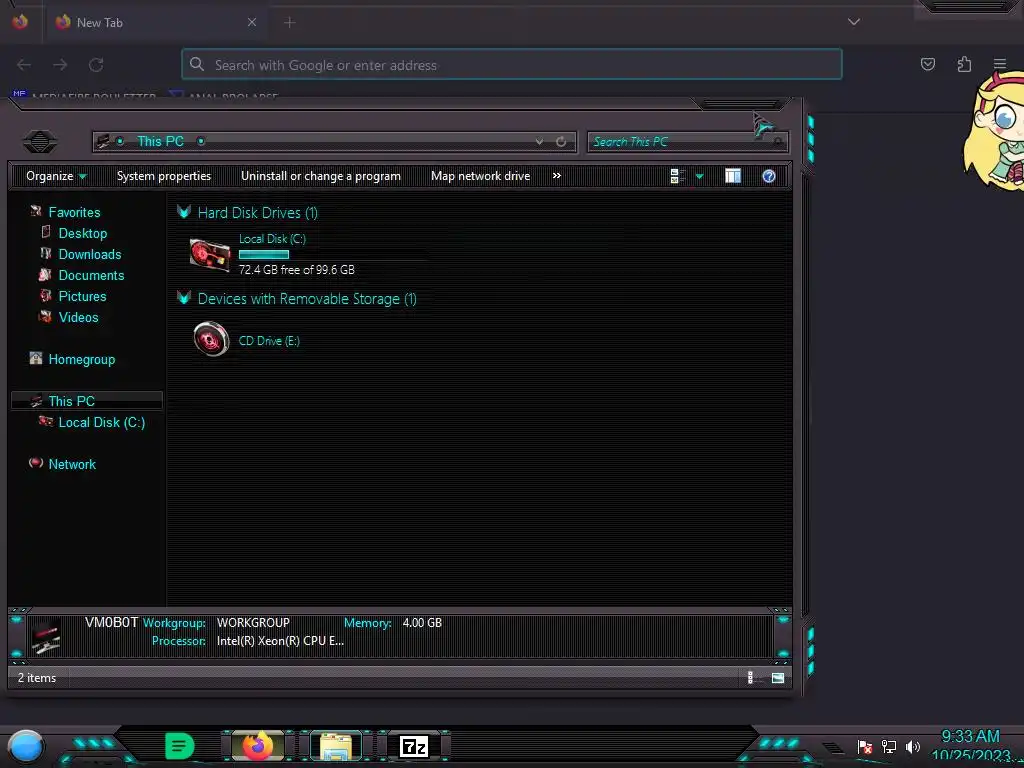Click Map network drive
This screenshot has height=768, width=1024.
tap(481, 176)
